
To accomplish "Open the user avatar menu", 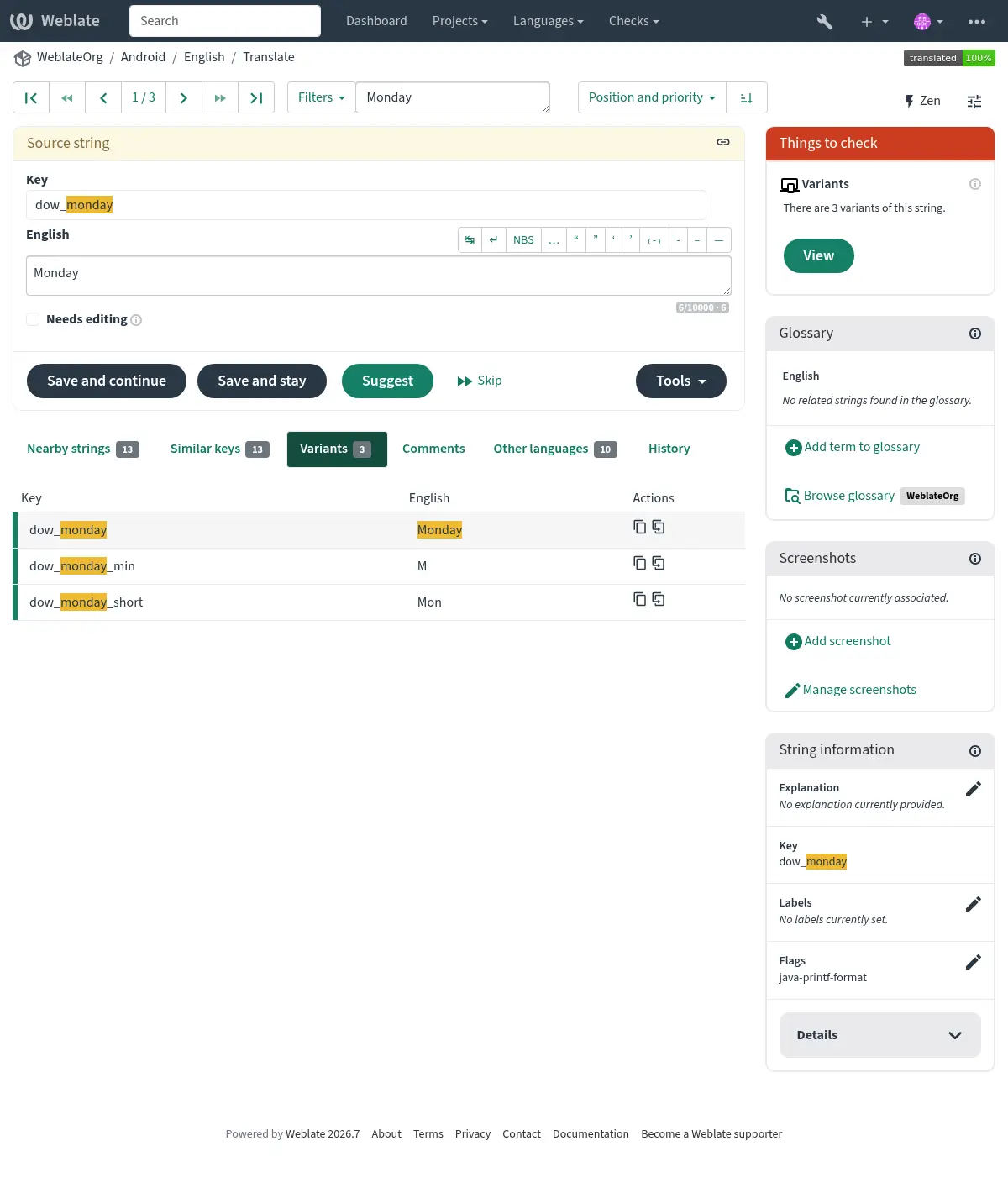I will point(928,22).
